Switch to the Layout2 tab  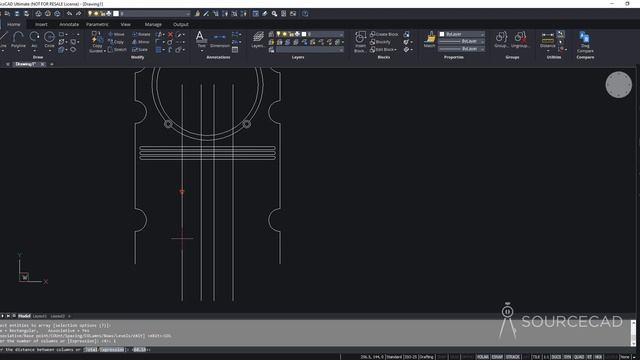click(57, 316)
